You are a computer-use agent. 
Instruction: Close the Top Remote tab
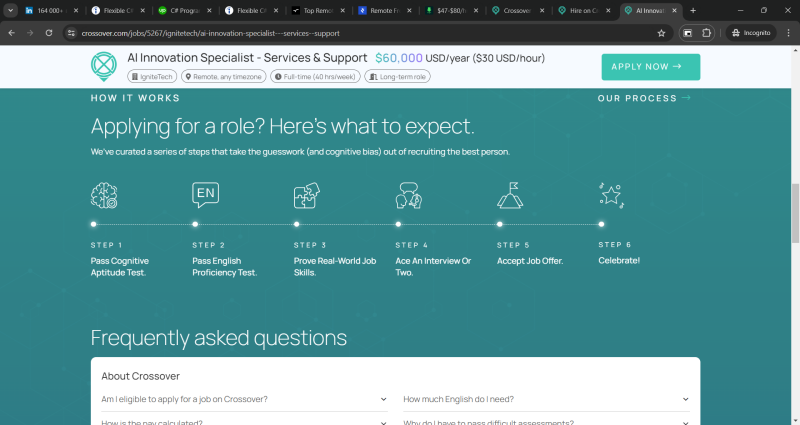pyautogui.click(x=342, y=10)
